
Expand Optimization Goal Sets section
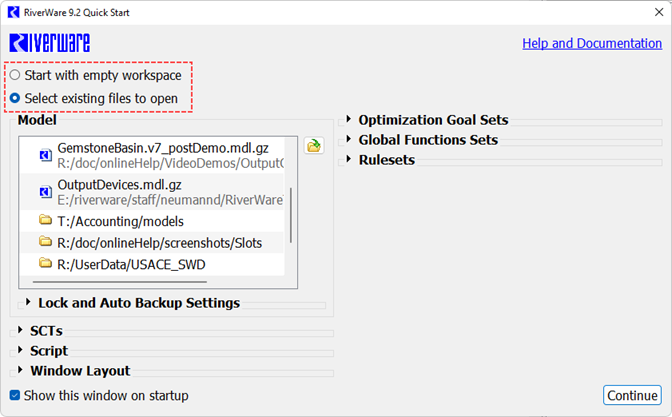[349, 120]
